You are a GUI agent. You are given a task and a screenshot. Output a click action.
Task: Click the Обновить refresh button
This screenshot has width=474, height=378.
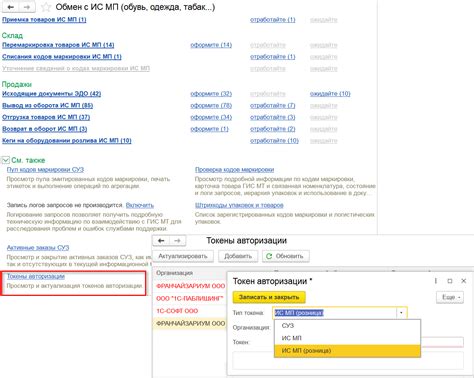click(285, 256)
